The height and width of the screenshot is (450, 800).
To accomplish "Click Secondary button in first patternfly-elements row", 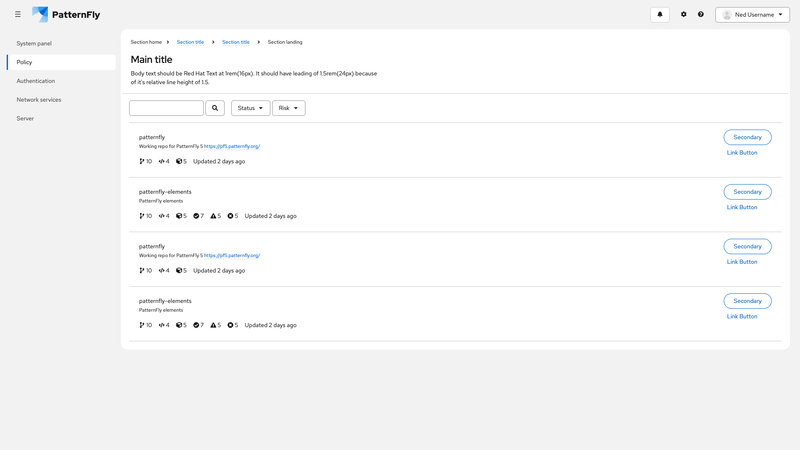I will [747, 192].
